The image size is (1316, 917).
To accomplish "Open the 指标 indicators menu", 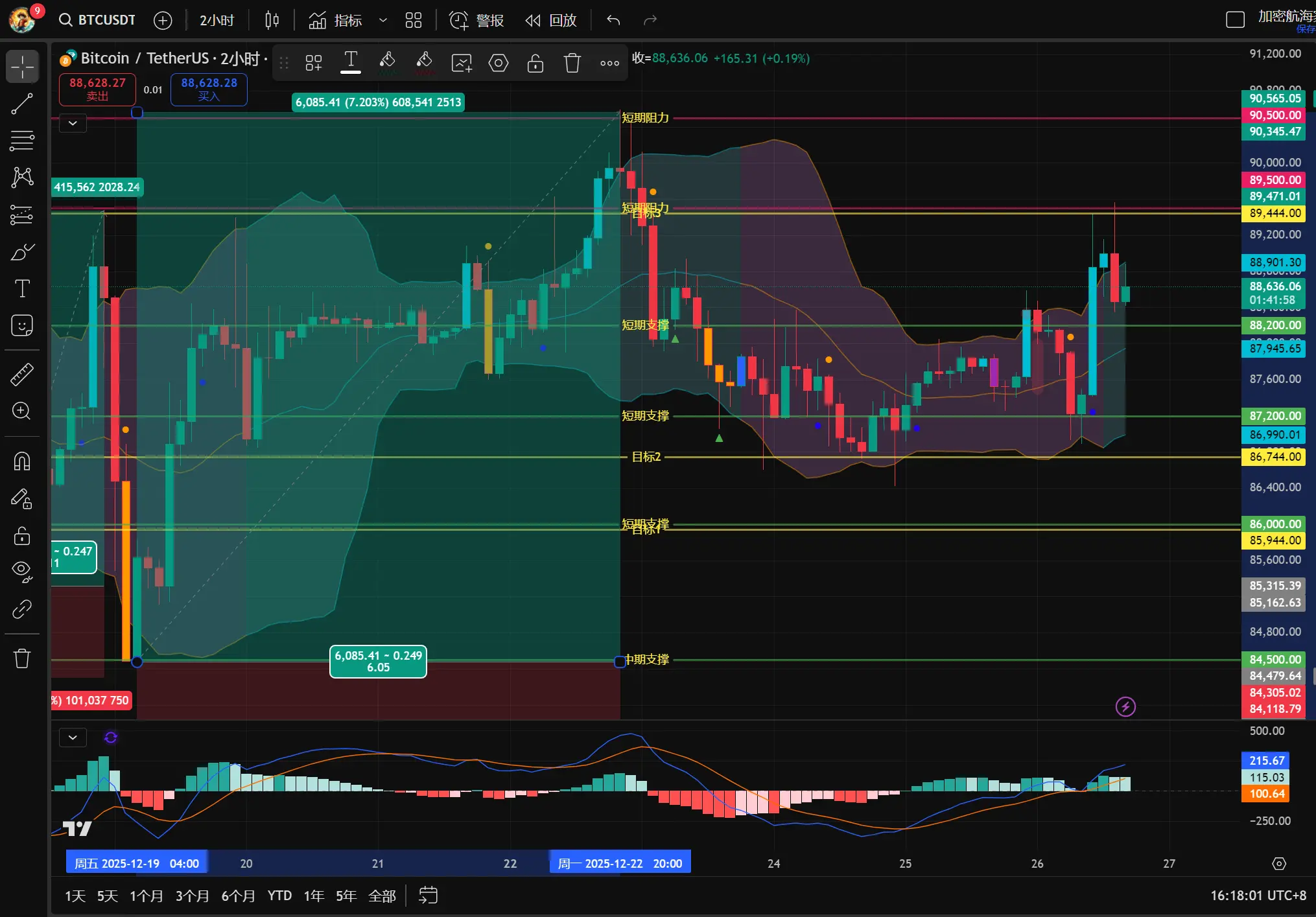I will click(336, 20).
